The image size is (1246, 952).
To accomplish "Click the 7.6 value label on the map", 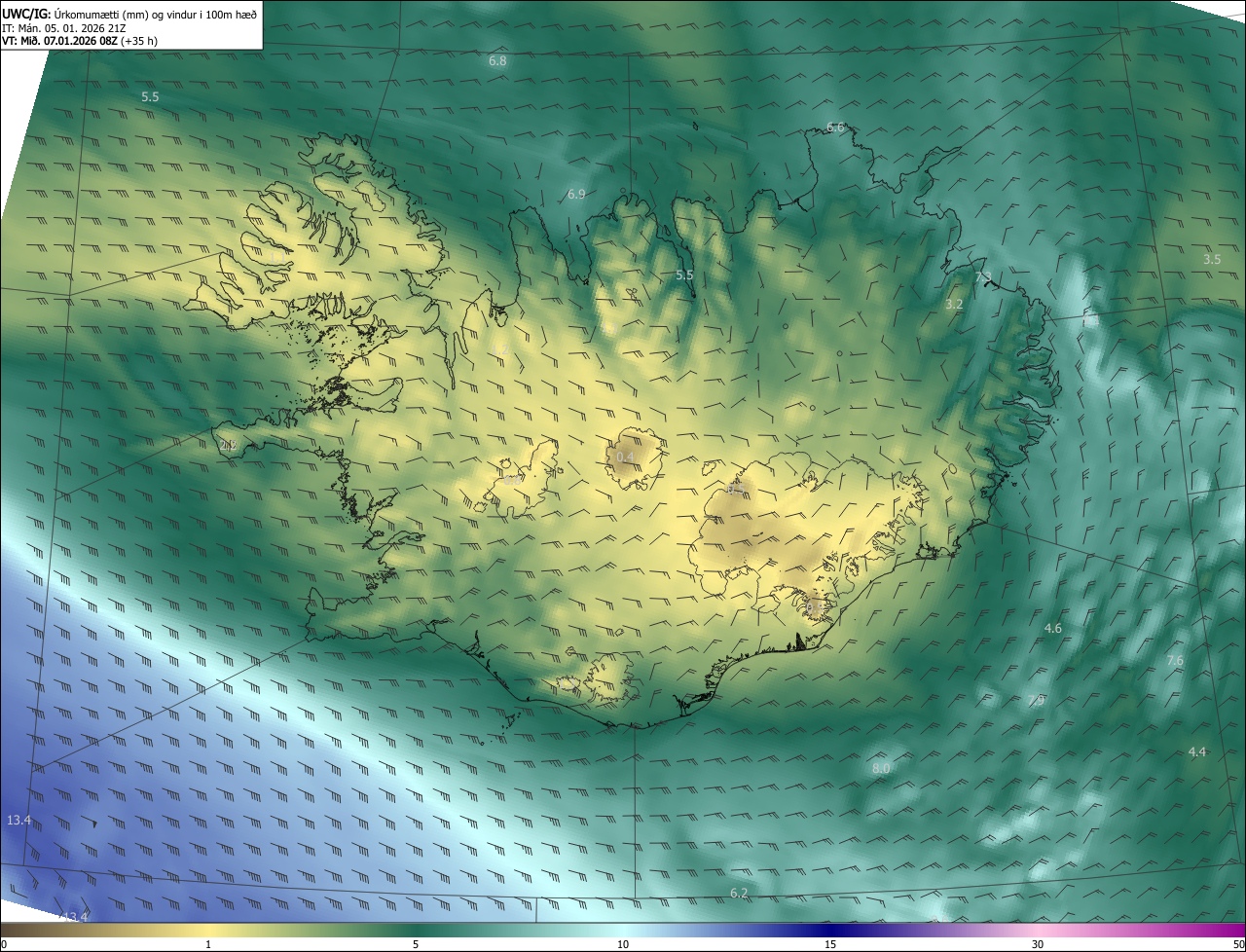I will 1175,661.
